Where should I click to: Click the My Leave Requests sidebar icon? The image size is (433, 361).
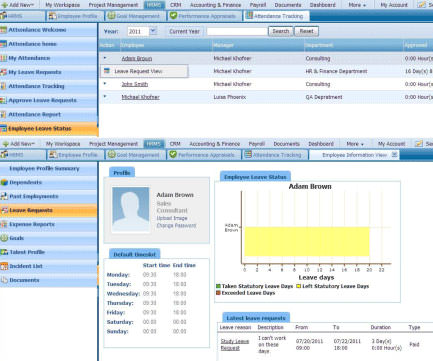click(4, 72)
